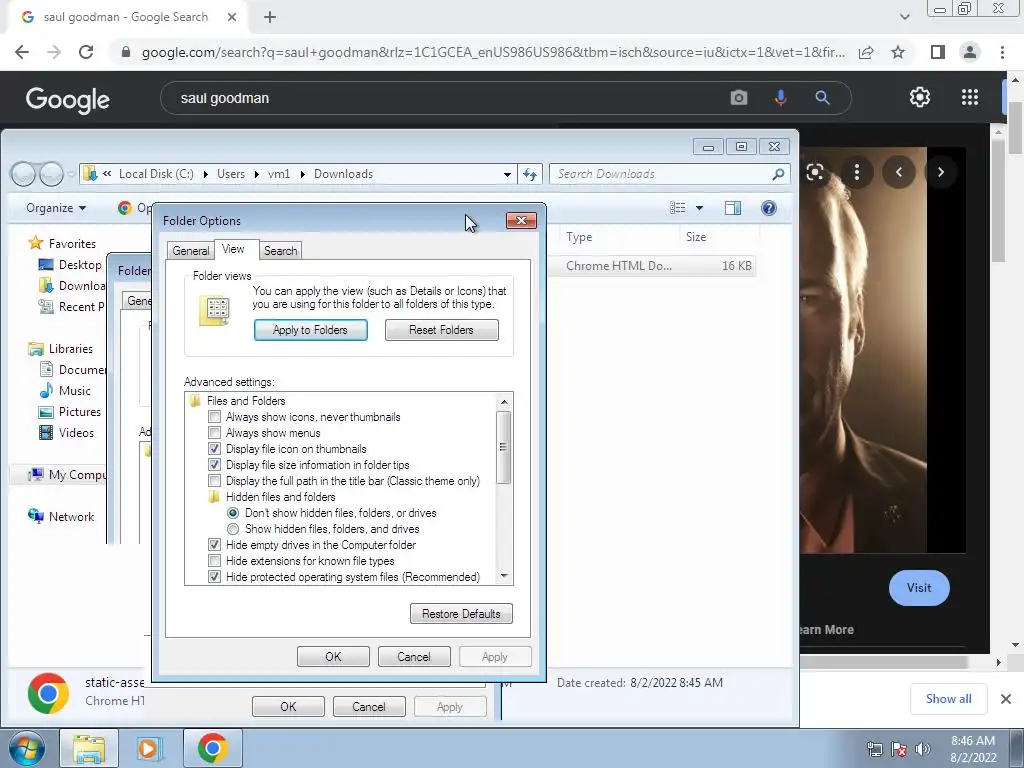Switch to the General tab in Folder Options
Image resolution: width=1024 pixels, height=768 pixels.
point(191,251)
